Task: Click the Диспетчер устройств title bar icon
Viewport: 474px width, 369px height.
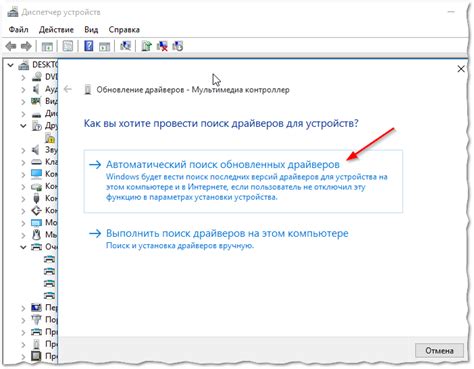Action: [13, 12]
